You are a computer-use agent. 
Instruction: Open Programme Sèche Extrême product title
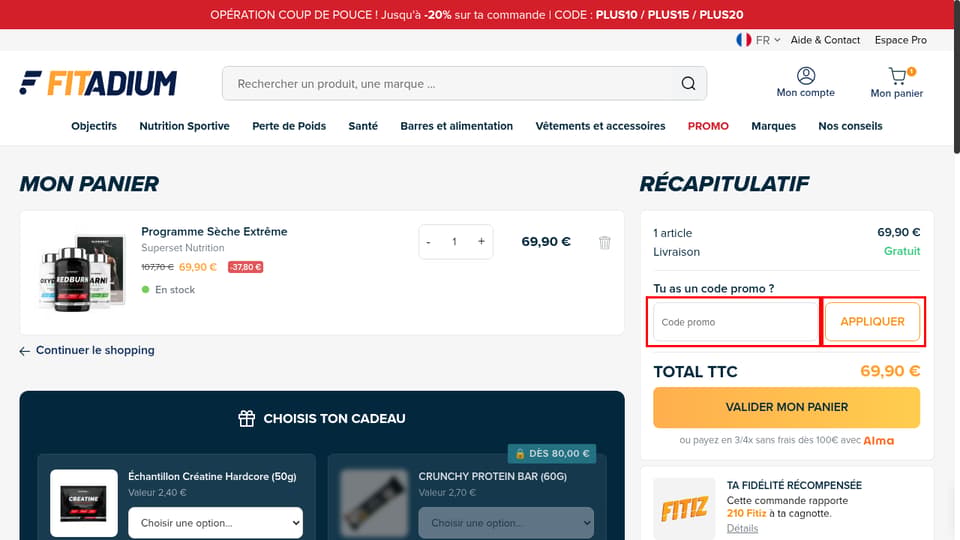(x=214, y=231)
